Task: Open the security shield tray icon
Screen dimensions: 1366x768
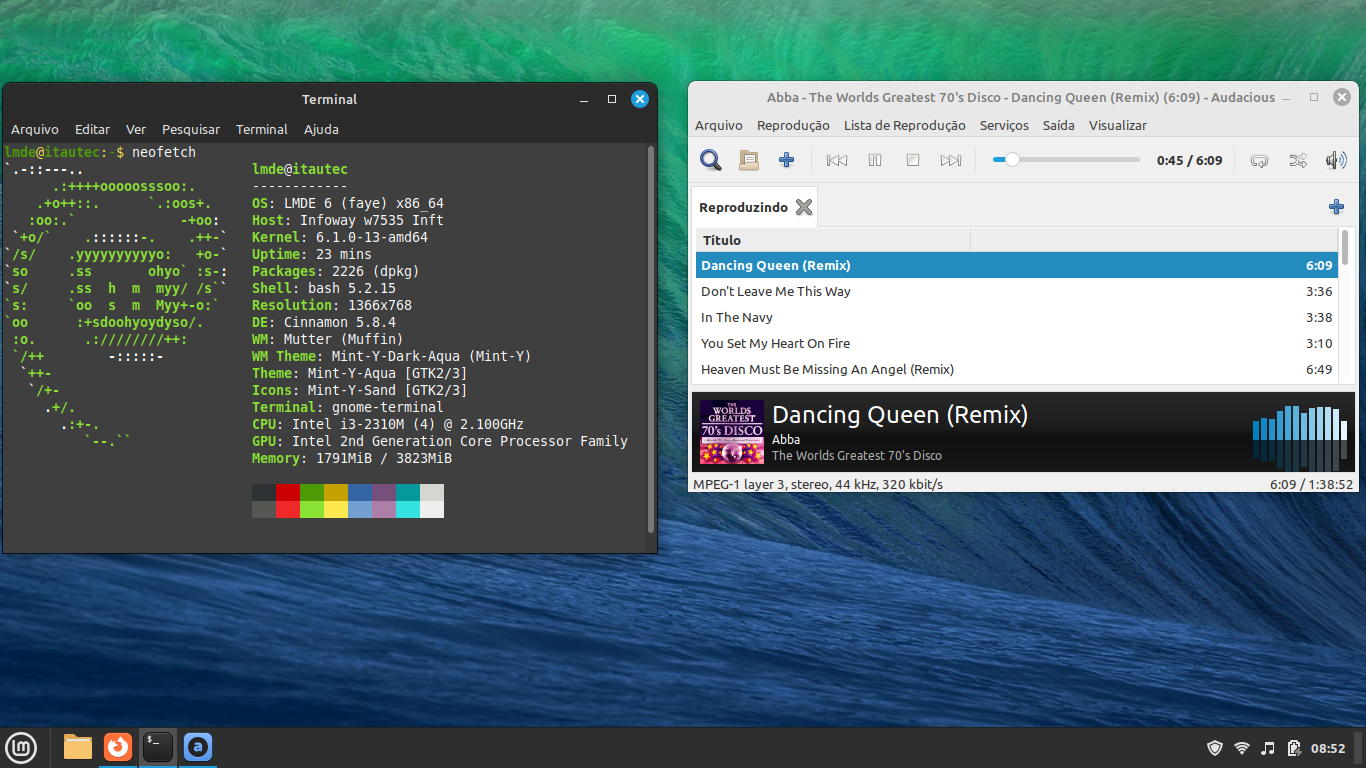Action: pyautogui.click(x=1215, y=748)
